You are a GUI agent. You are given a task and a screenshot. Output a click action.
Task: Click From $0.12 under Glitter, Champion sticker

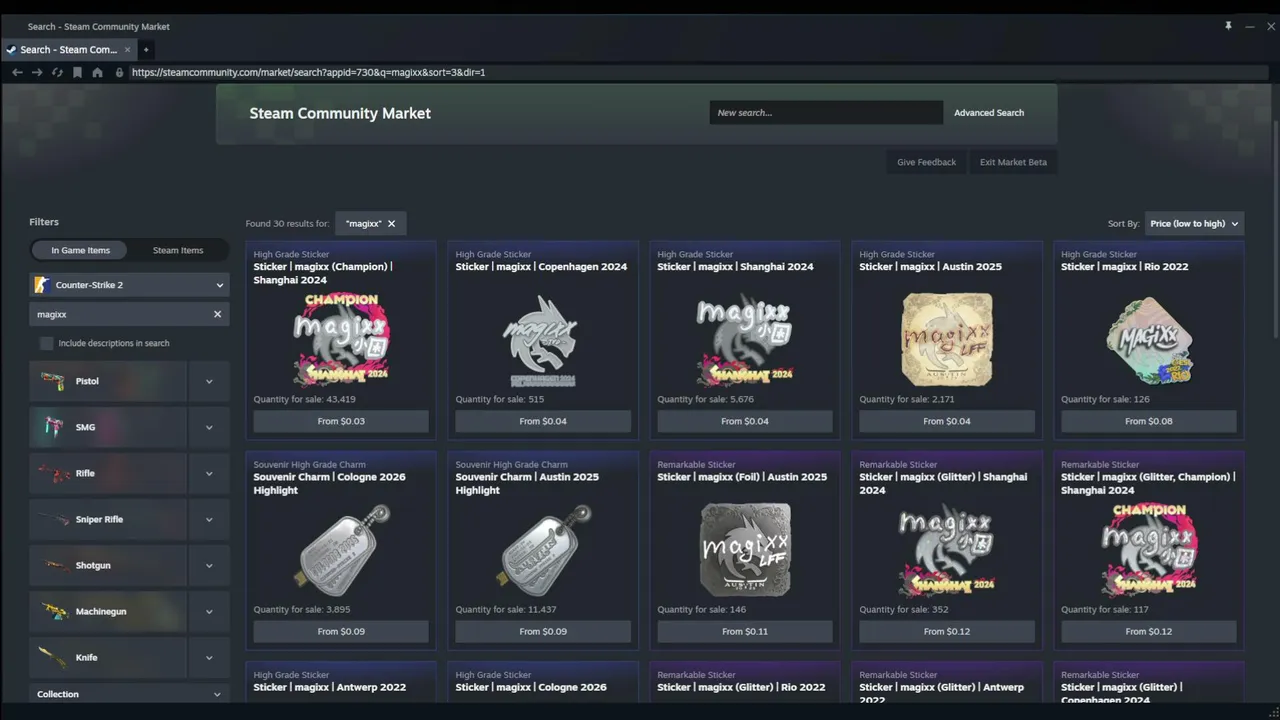click(x=1149, y=631)
